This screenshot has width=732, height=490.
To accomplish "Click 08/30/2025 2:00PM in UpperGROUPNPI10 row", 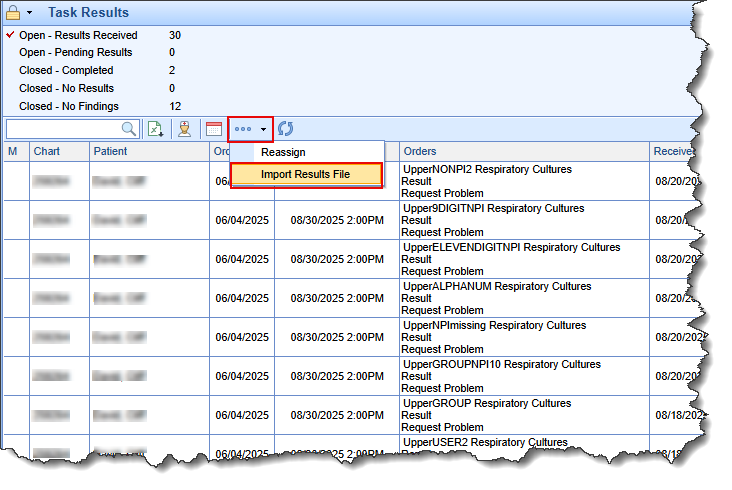I will (x=337, y=376).
